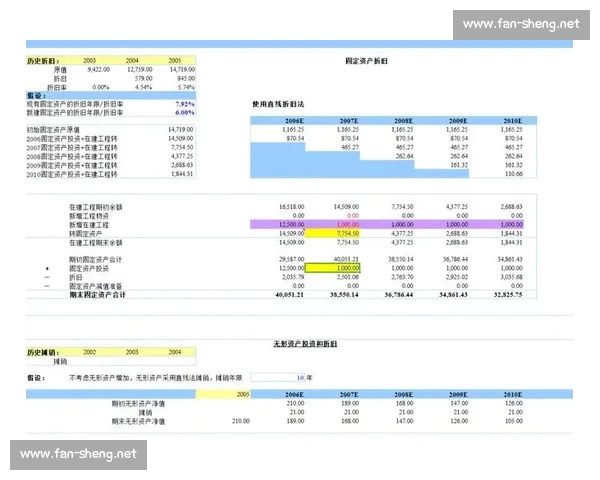
Task: Click the '使用直线折旧法' heading
Action: 278,104
